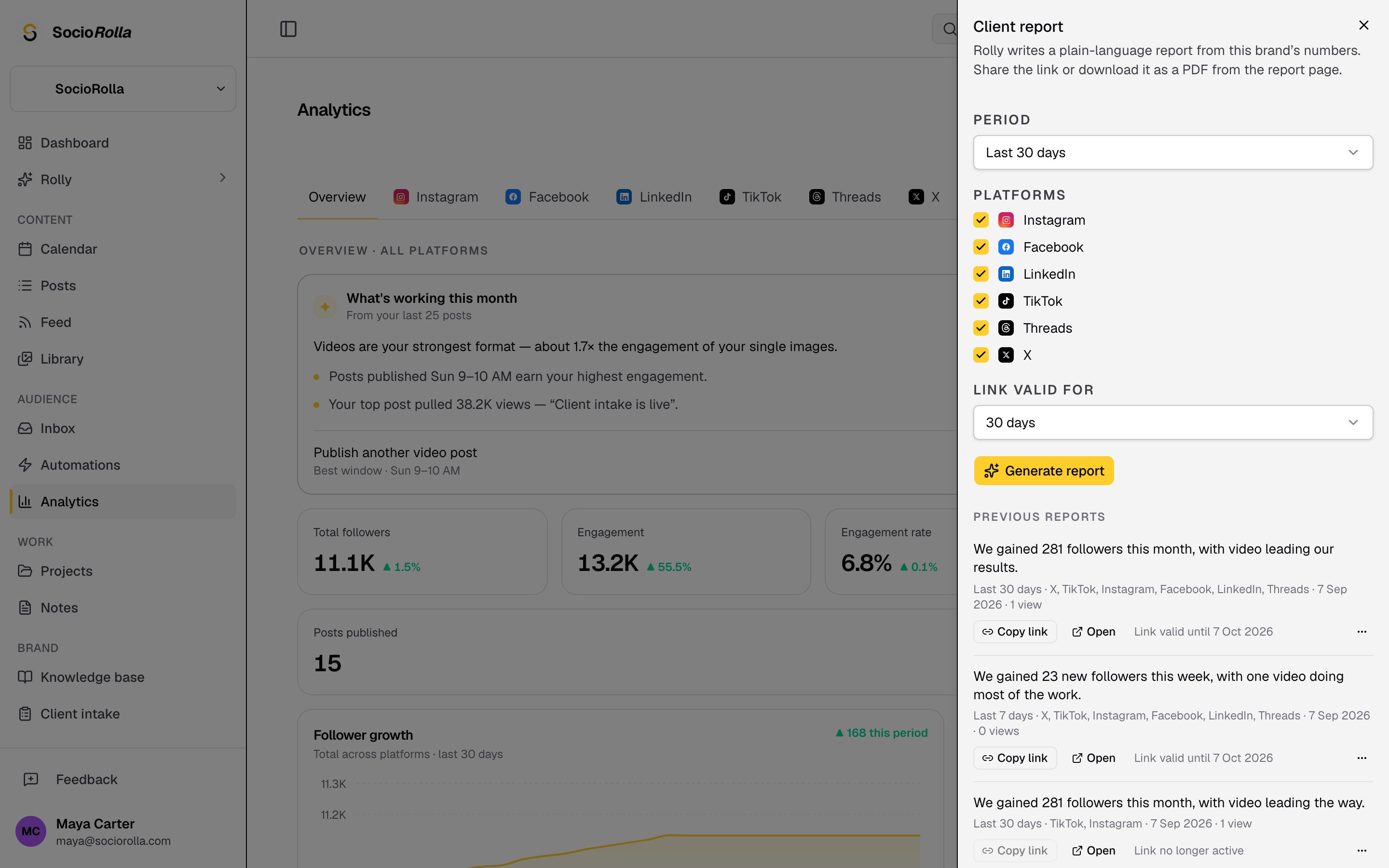Open the Feed section
The image size is (1389, 868).
click(x=123, y=322)
